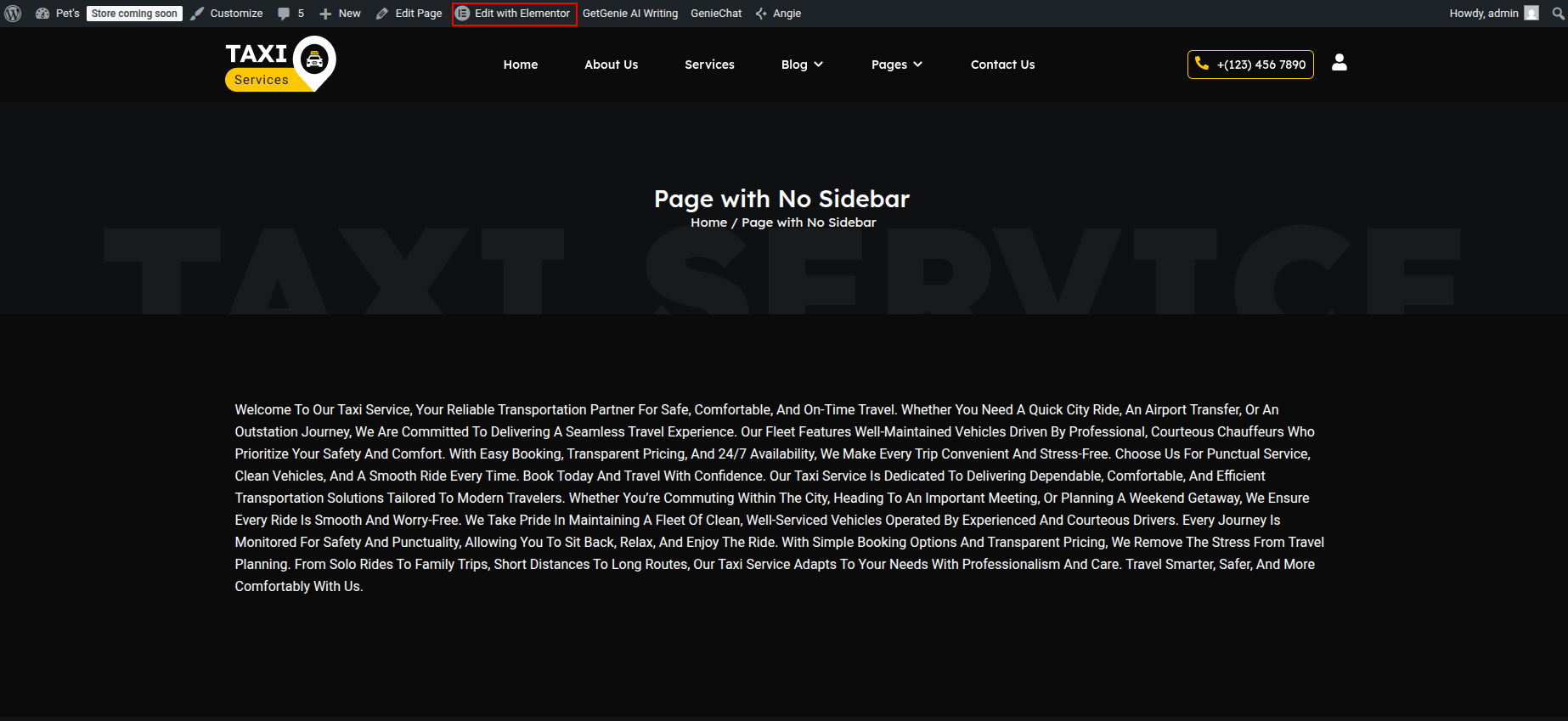
Task: Open Edit with Elementor
Action: [x=514, y=14]
